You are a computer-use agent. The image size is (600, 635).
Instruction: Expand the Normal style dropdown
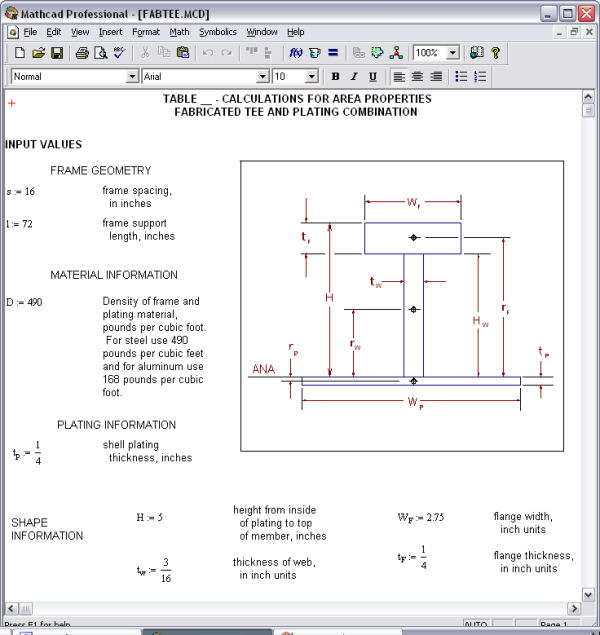point(132,77)
